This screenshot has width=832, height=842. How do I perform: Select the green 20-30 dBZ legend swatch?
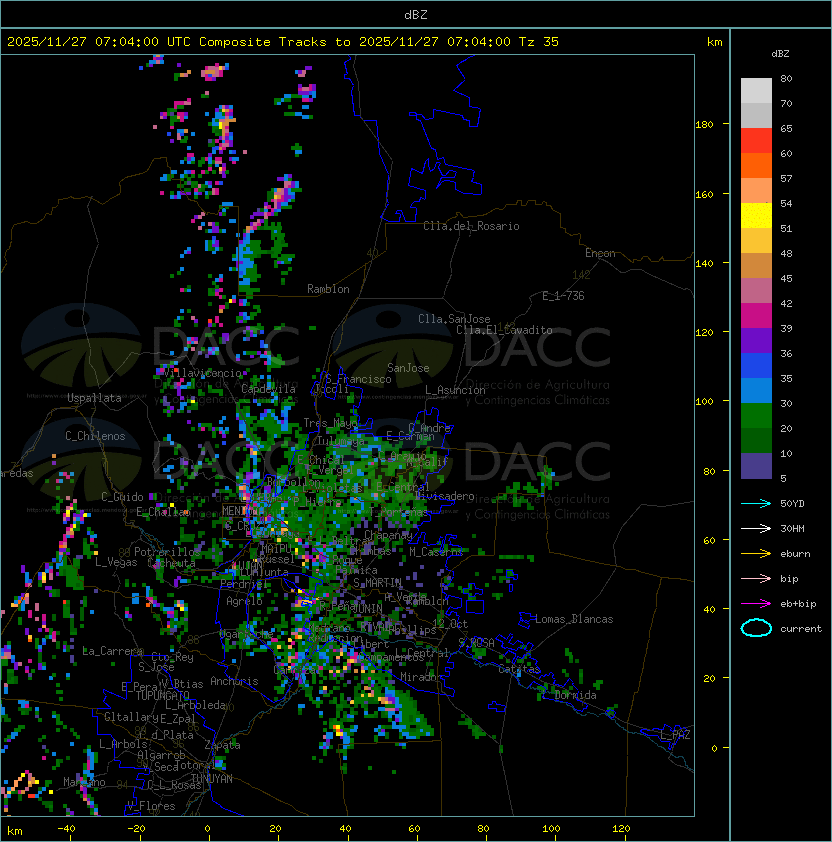pos(756,416)
